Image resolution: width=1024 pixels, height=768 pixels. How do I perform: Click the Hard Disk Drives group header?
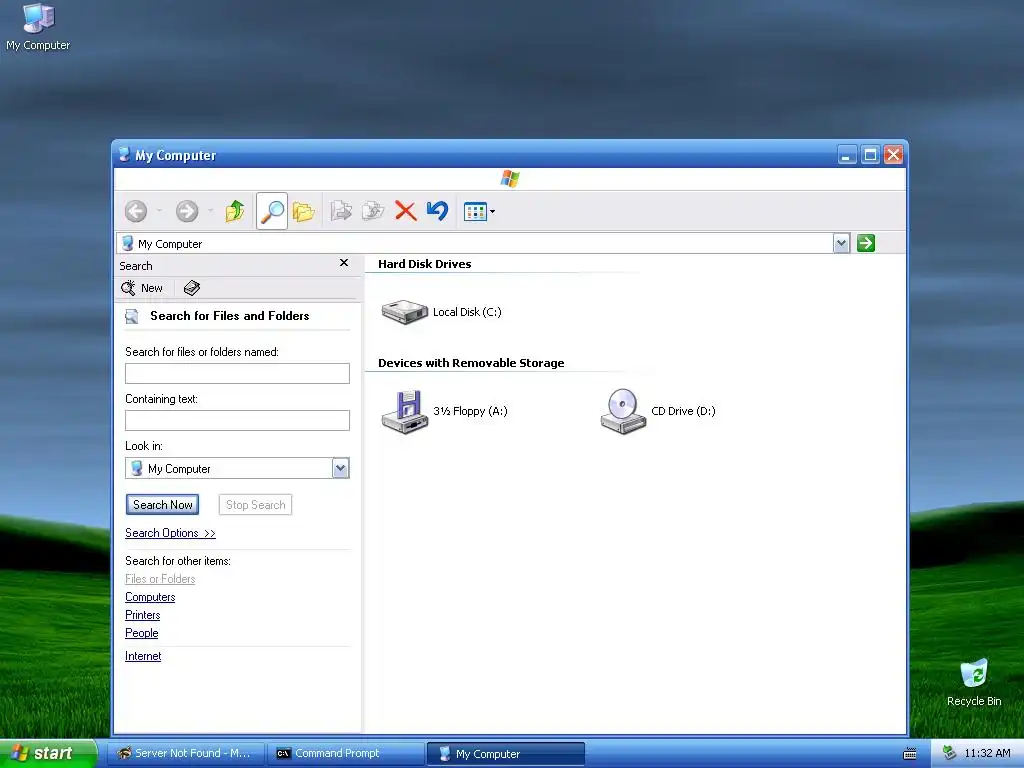click(x=424, y=264)
